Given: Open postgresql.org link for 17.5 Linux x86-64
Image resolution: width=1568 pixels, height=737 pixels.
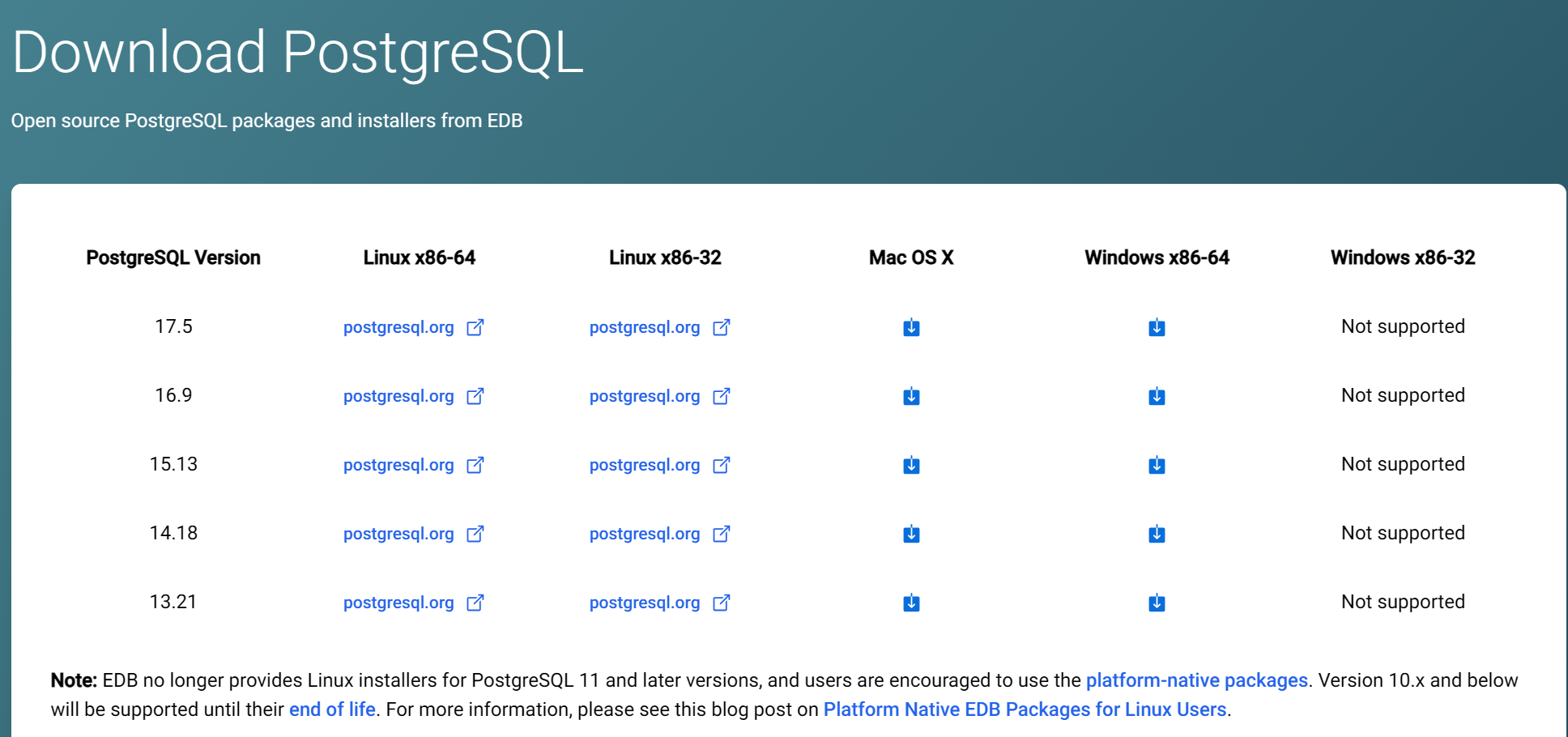Looking at the screenshot, I should pos(414,327).
